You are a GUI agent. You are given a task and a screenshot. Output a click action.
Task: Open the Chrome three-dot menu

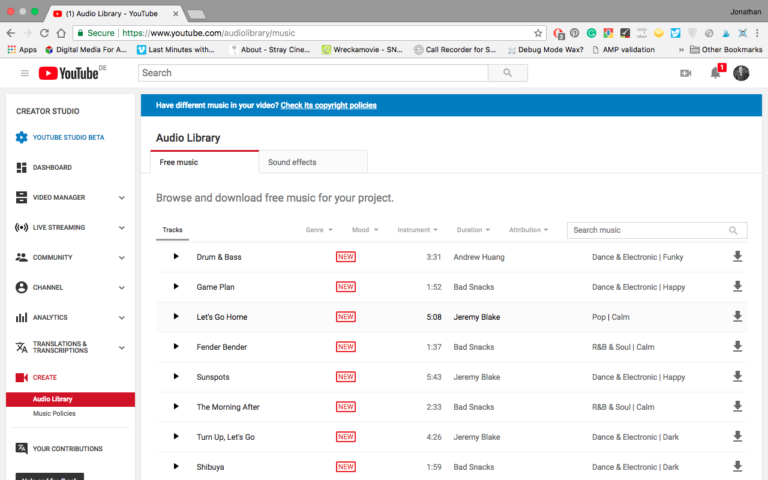pyautogui.click(x=757, y=33)
